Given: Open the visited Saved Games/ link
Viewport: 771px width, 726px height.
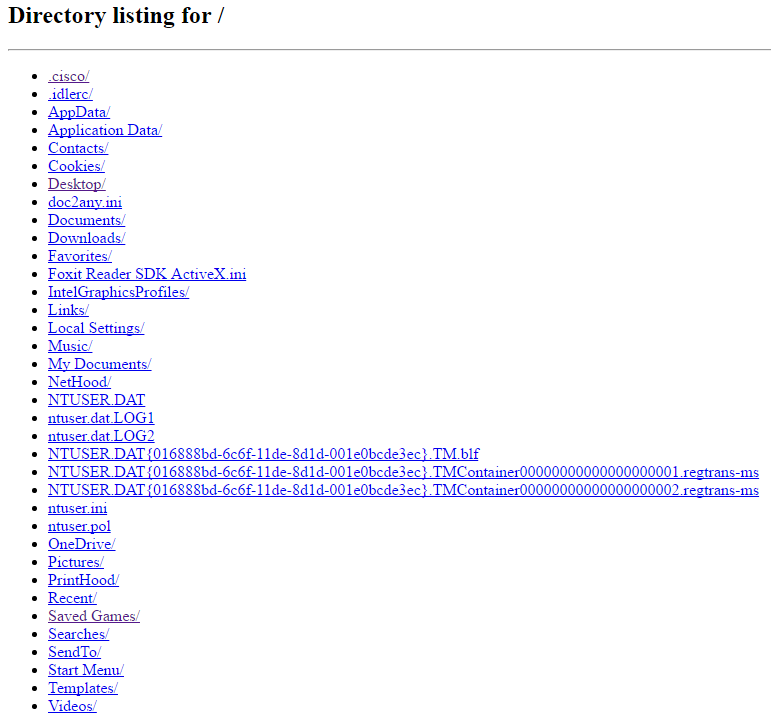Looking at the screenshot, I should (94, 616).
